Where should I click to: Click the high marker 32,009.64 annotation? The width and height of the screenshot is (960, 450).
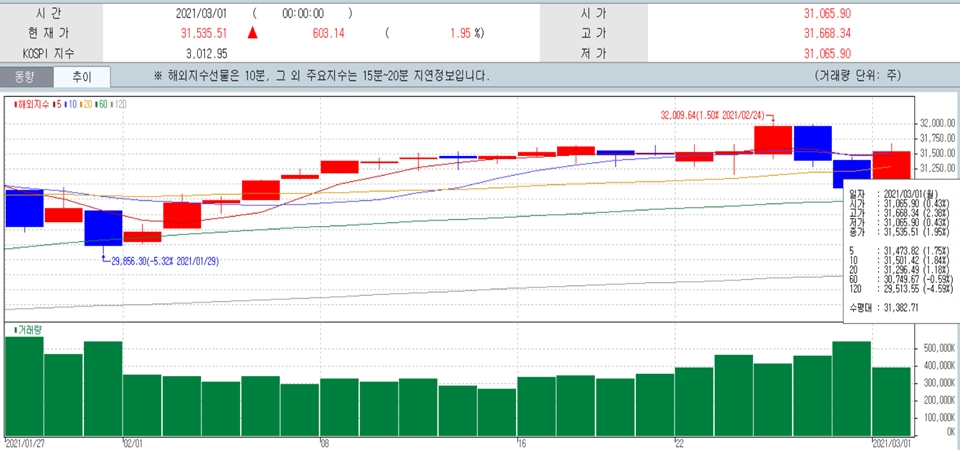click(713, 114)
